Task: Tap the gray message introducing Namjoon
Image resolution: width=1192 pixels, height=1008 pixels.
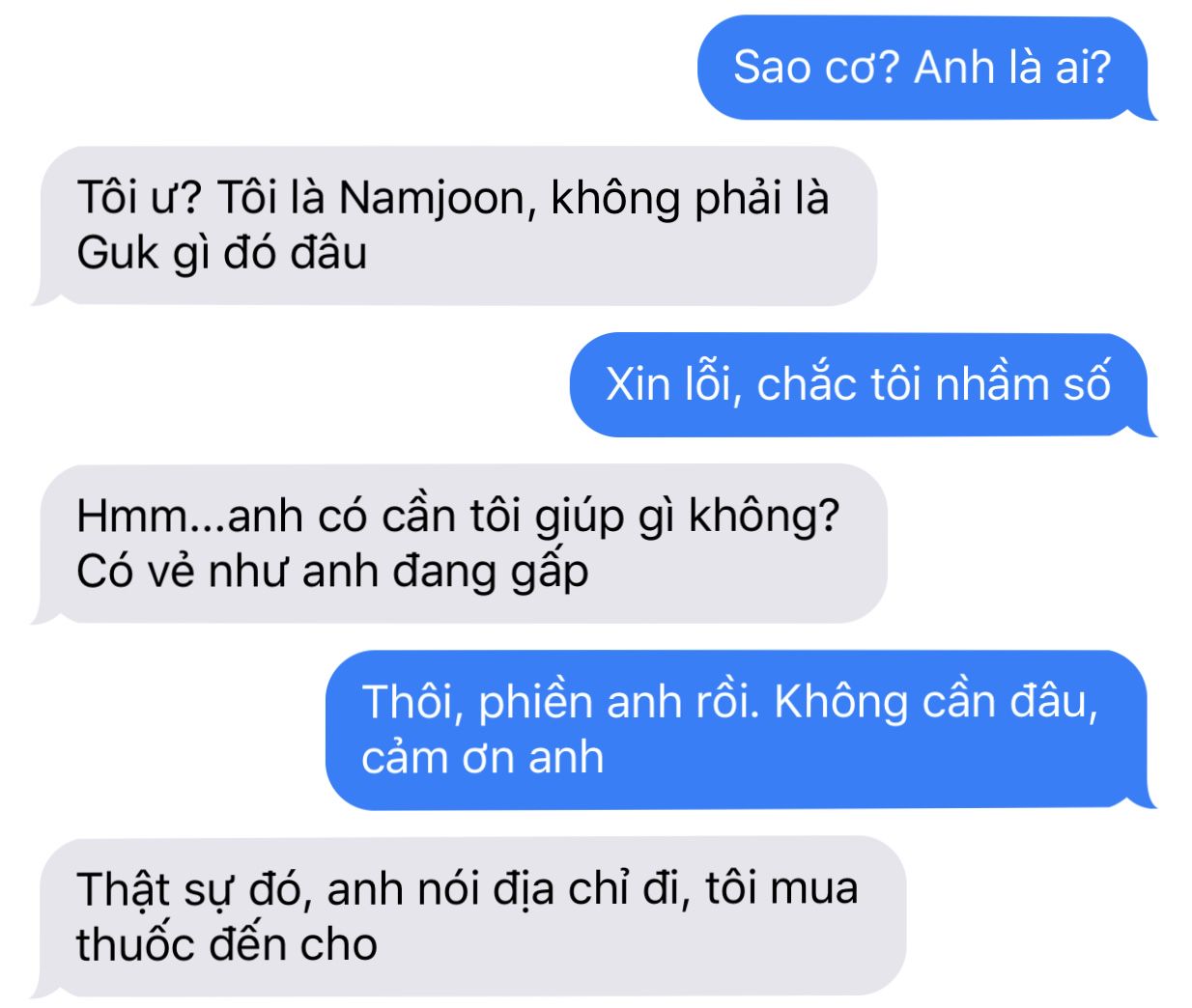Action: pos(454,226)
